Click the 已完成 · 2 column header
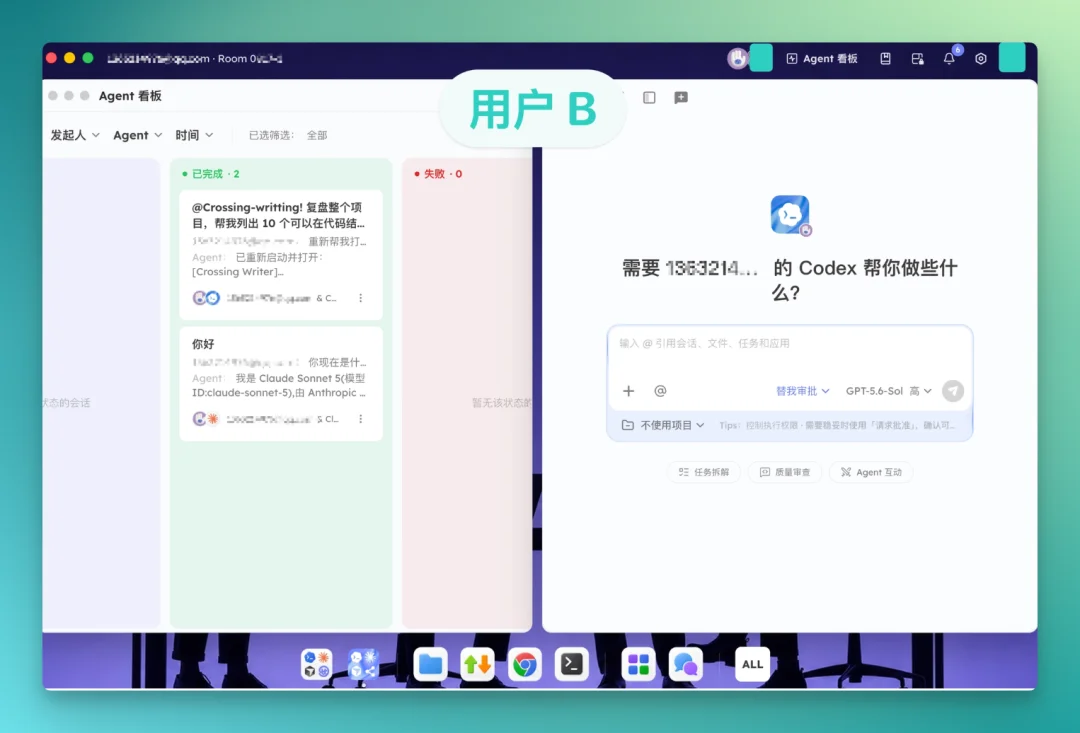 [211, 174]
